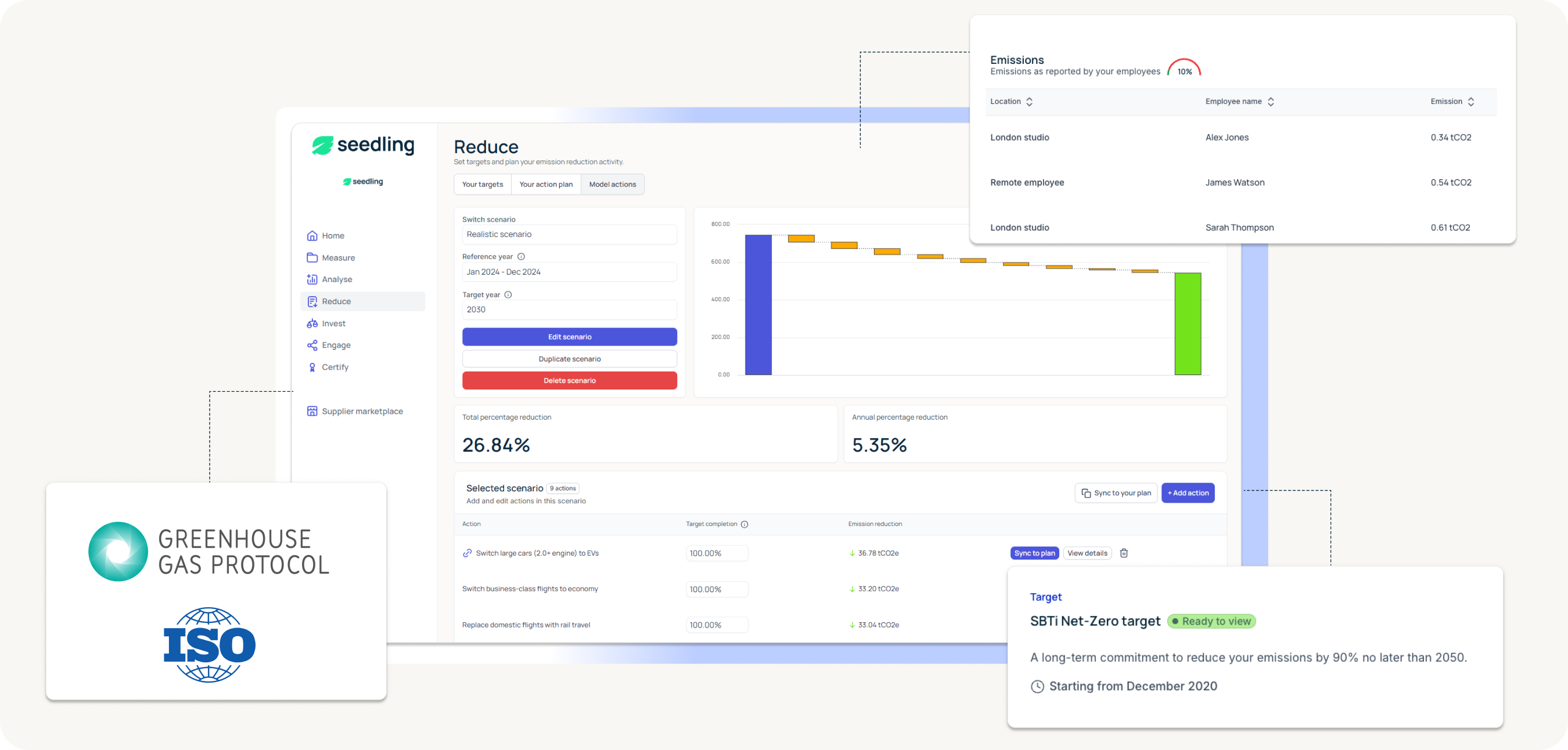Open the Switch scenario dropdown field

pyautogui.click(x=569, y=234)
